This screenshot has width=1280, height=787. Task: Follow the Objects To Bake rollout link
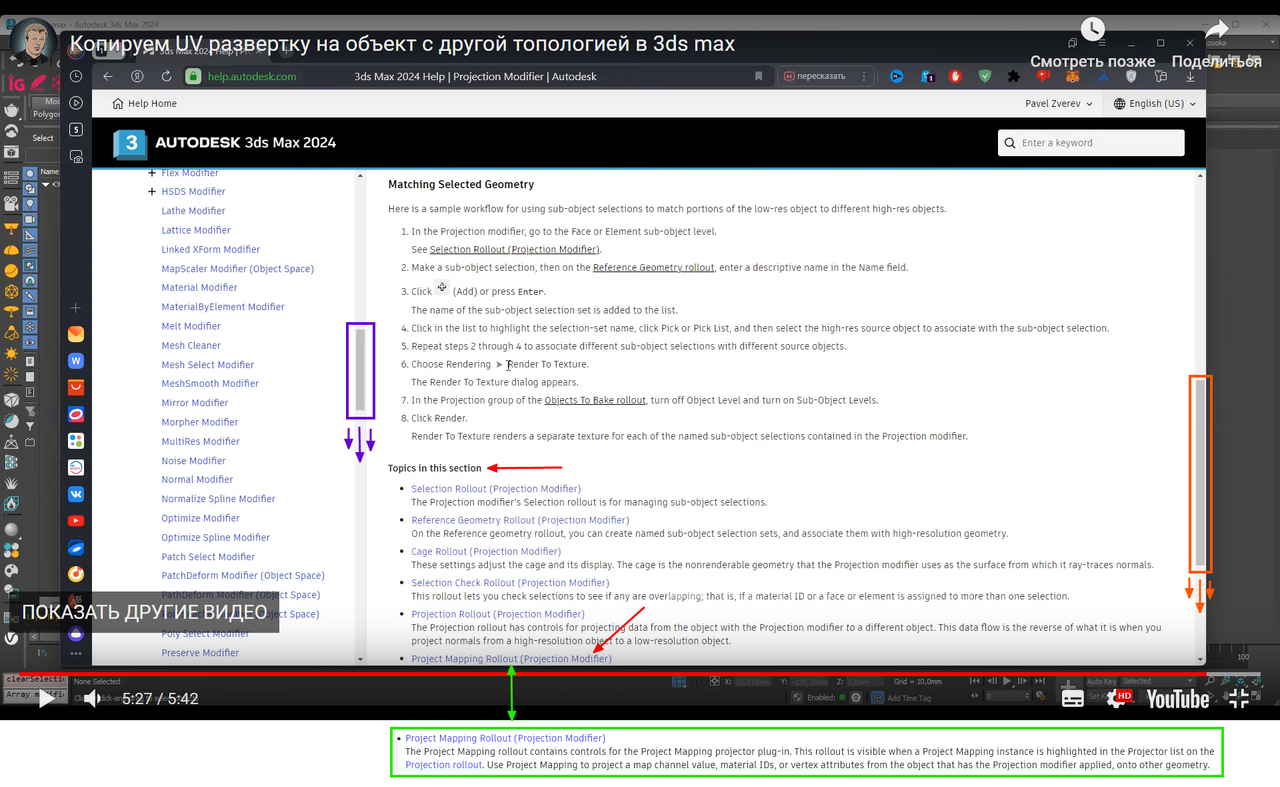[595, 400]
